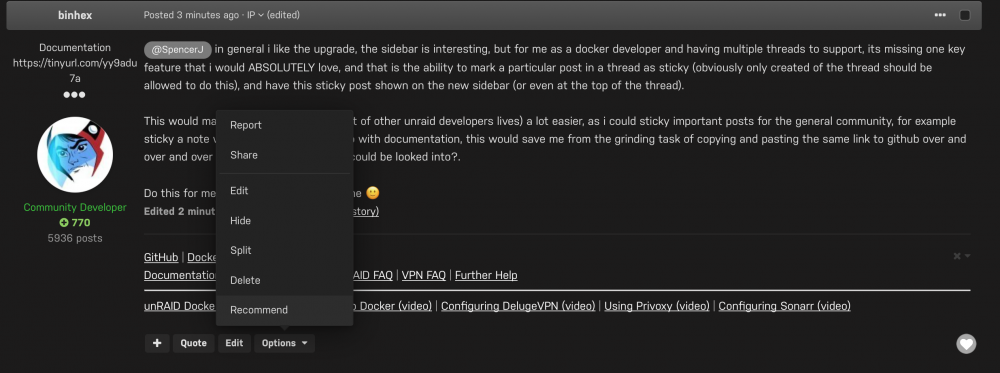Select Recommend in the options menu
Viewport: 1000px width, 373px height.
[284, 310]
